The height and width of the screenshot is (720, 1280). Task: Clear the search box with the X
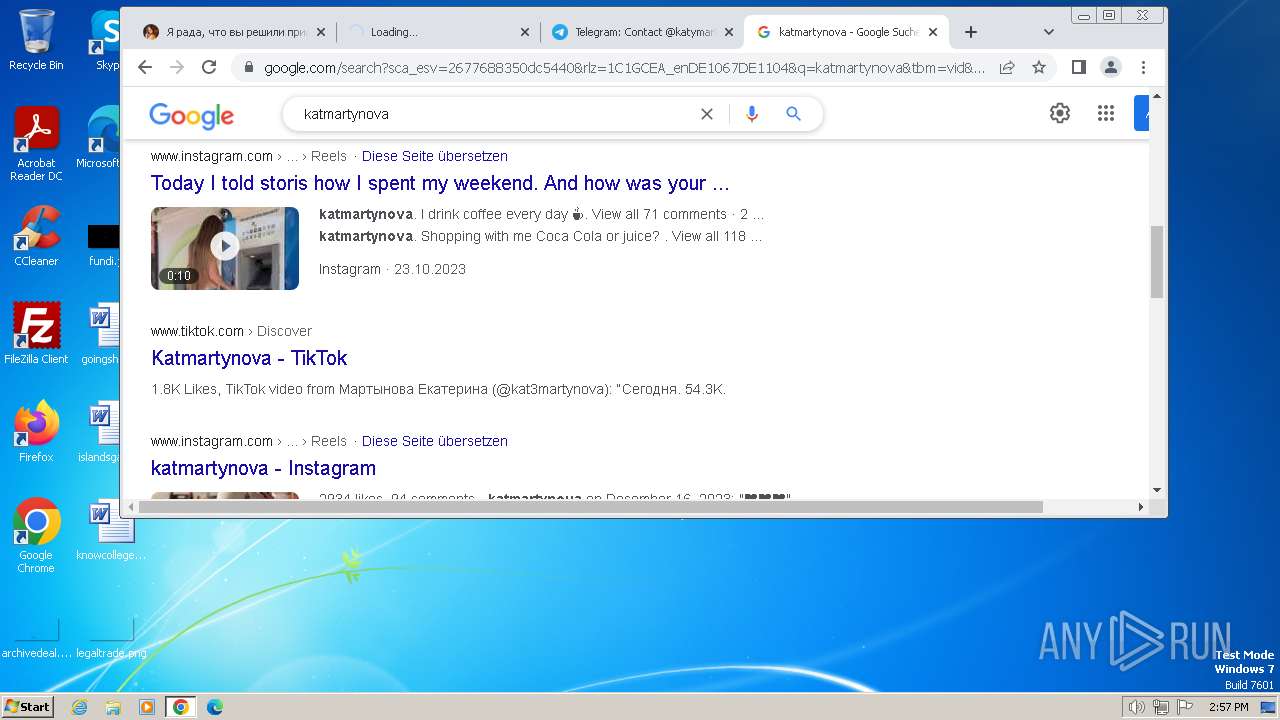click(x=707, y=114)
